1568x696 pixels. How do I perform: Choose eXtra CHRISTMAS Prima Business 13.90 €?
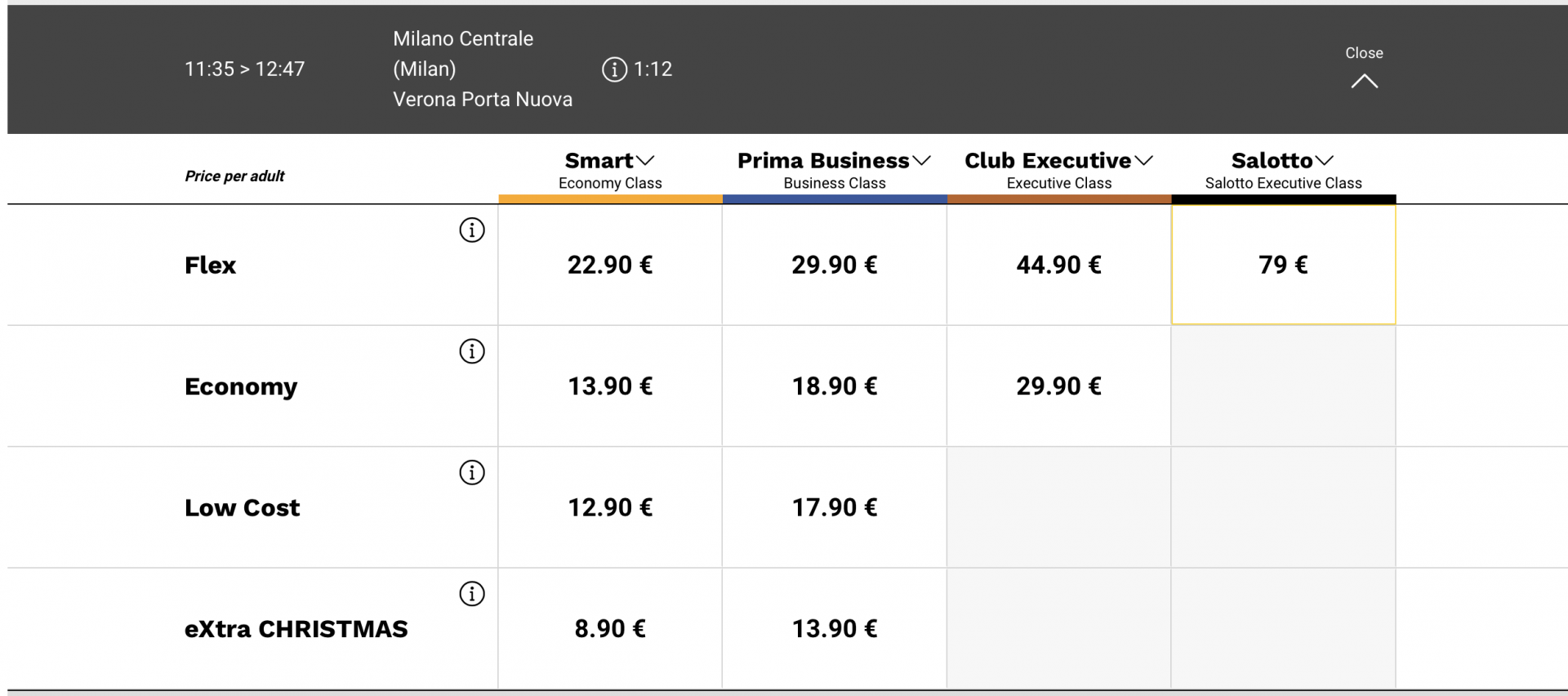[834, 628]
